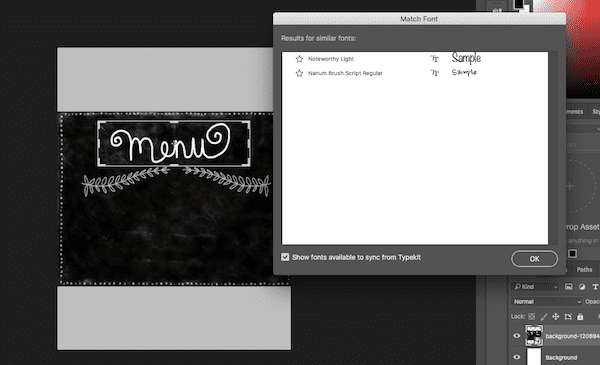Confirm Match Font dialog with OK
This screenshot has width=600, height=365.
click(534, 259)
